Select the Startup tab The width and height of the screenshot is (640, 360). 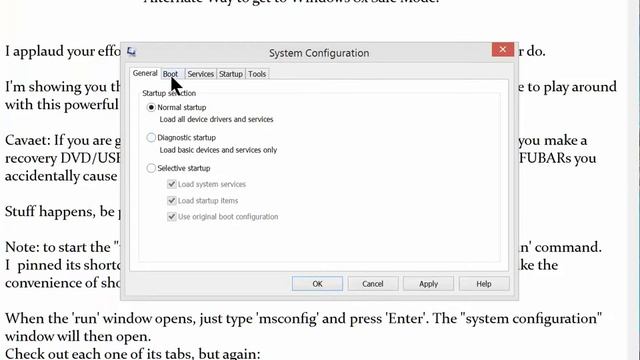pos(231,74)
